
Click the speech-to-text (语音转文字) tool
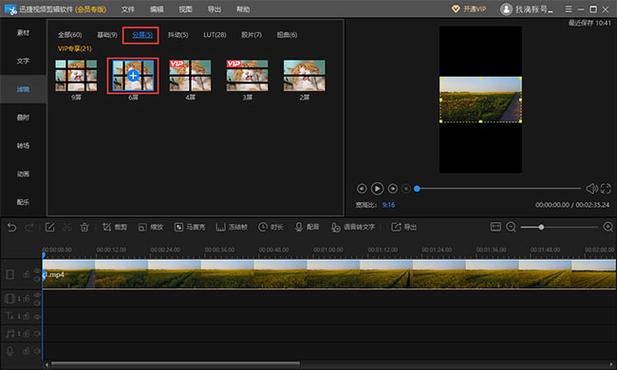[x=353, y=227]
